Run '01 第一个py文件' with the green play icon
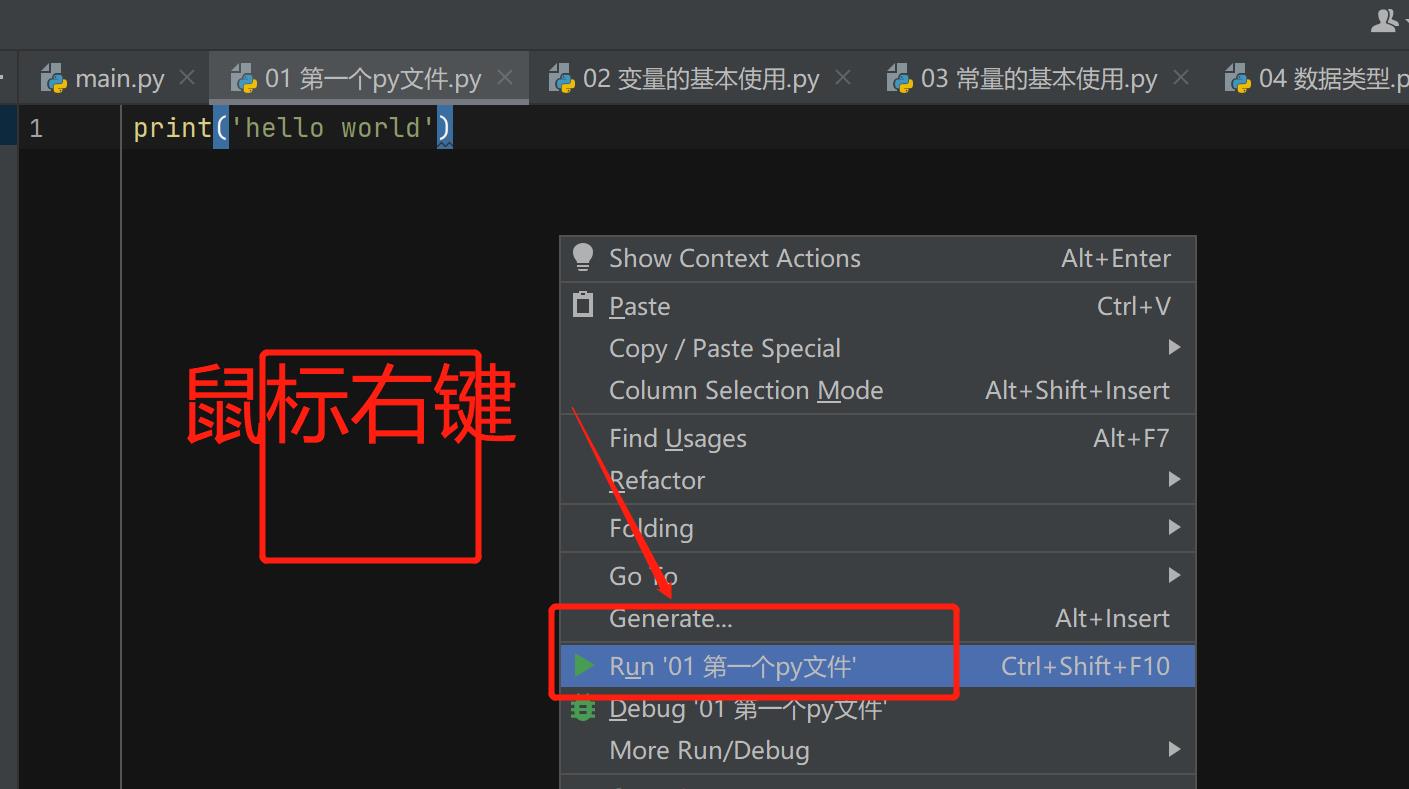Image resolution: width=1409 pixels, height=789 pixels. (877, 666)
